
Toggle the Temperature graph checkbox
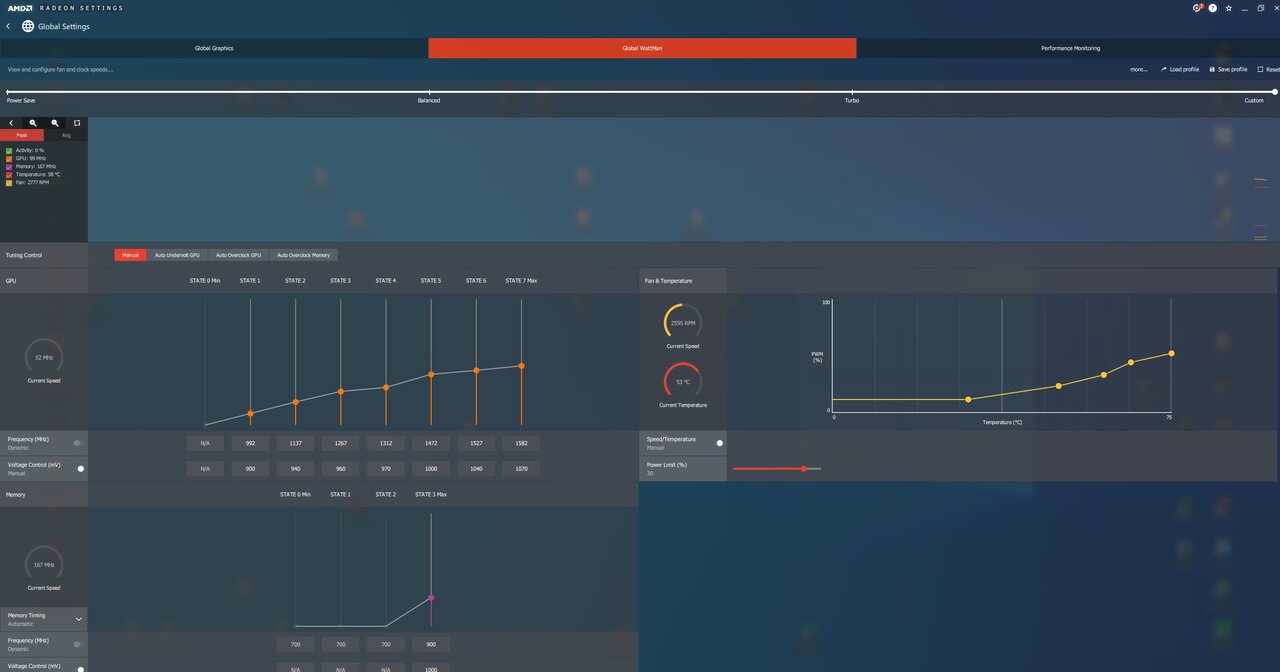9,174
